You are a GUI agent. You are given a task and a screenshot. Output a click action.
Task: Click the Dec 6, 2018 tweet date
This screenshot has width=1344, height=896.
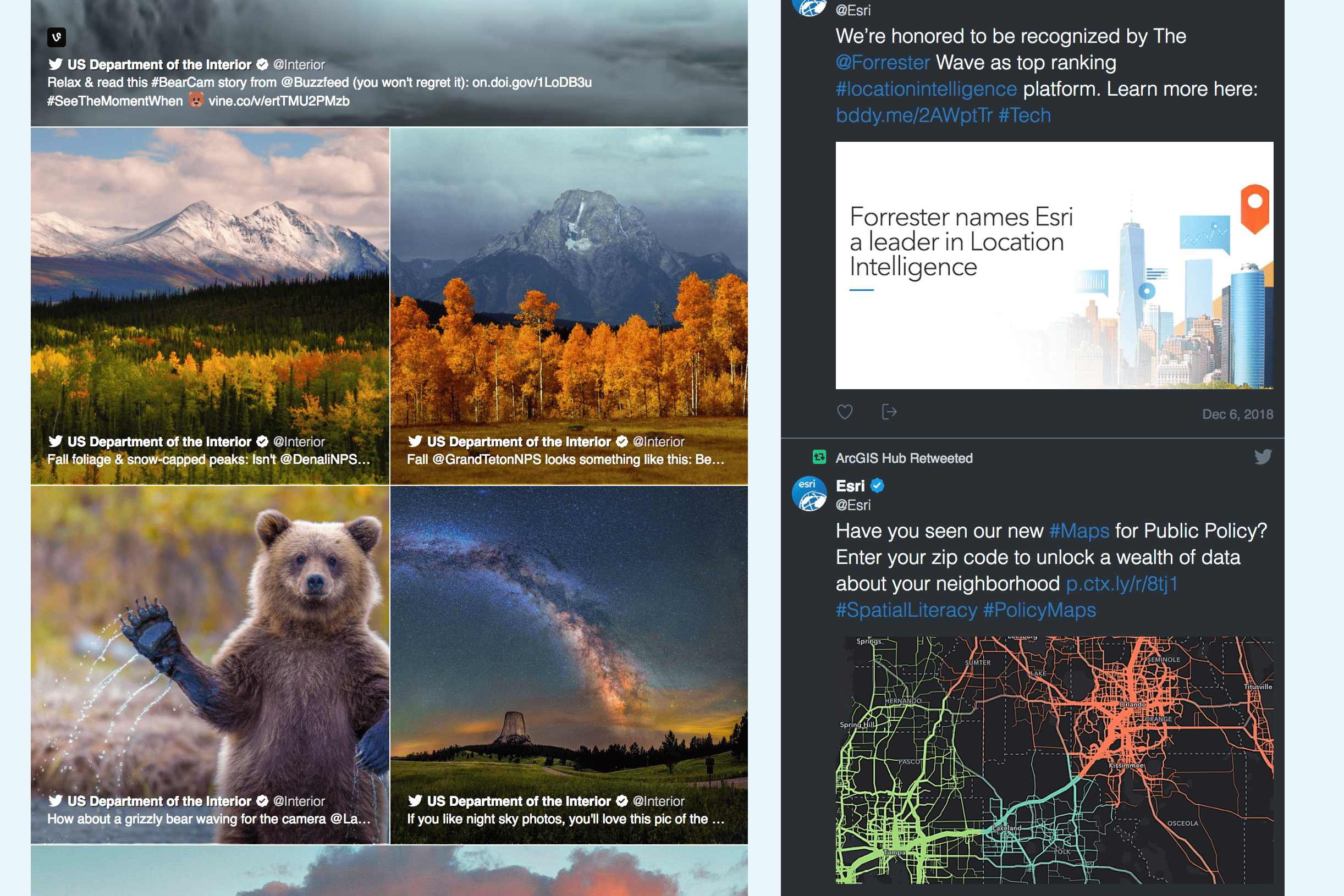[1237, 414]
